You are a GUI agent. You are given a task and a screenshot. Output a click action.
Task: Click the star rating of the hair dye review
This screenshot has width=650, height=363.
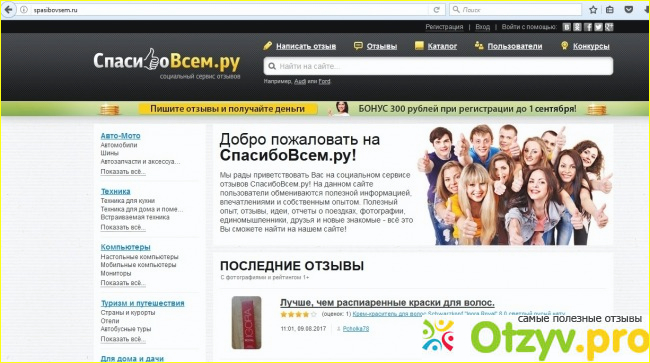(298, 315)
